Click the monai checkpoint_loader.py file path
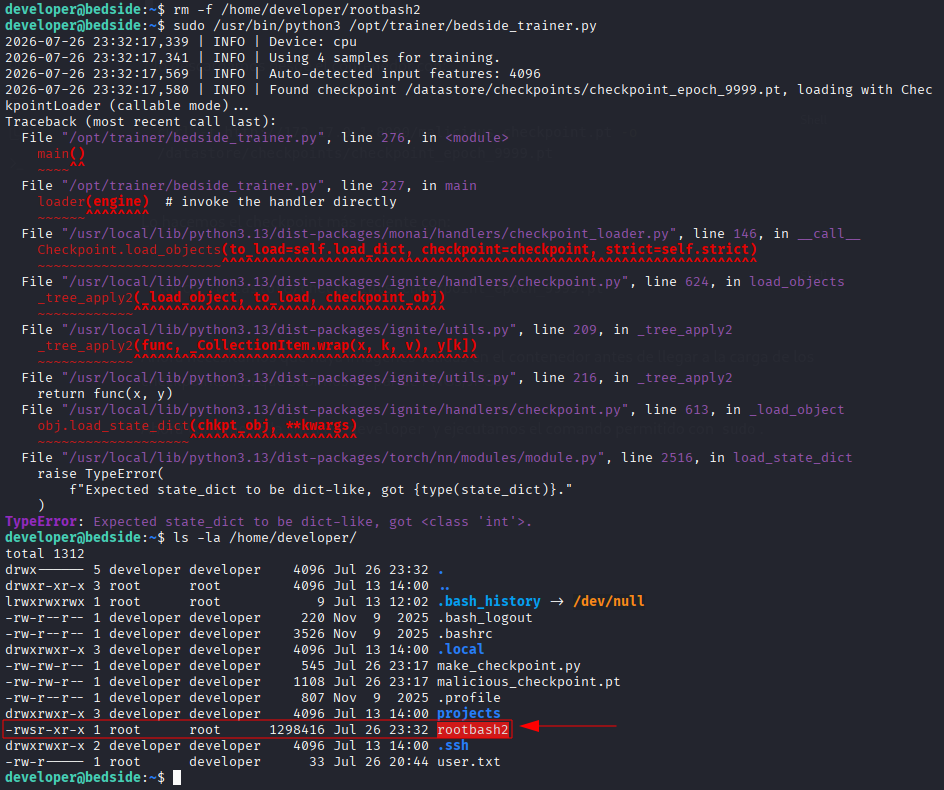The image size is (944, 790). pos(368,234)
